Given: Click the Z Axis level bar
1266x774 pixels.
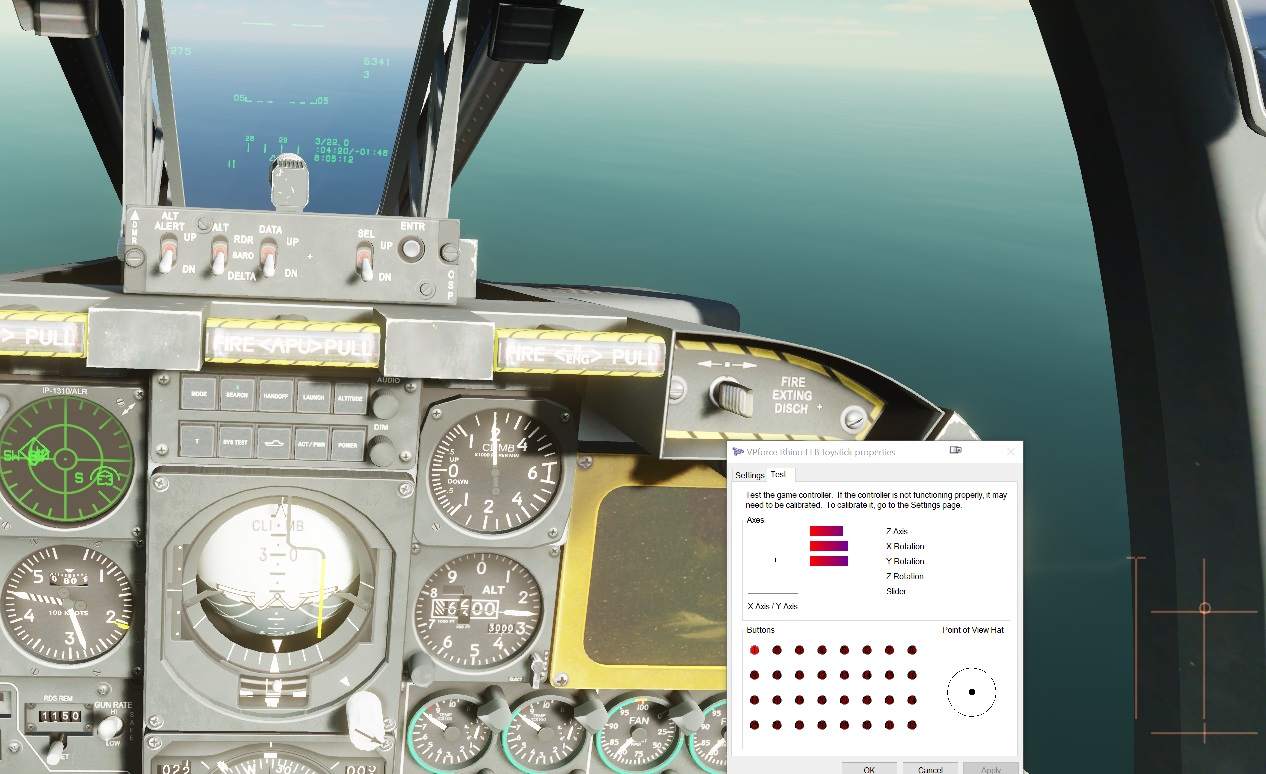Looking at the screenshot, I should (827, 531).
